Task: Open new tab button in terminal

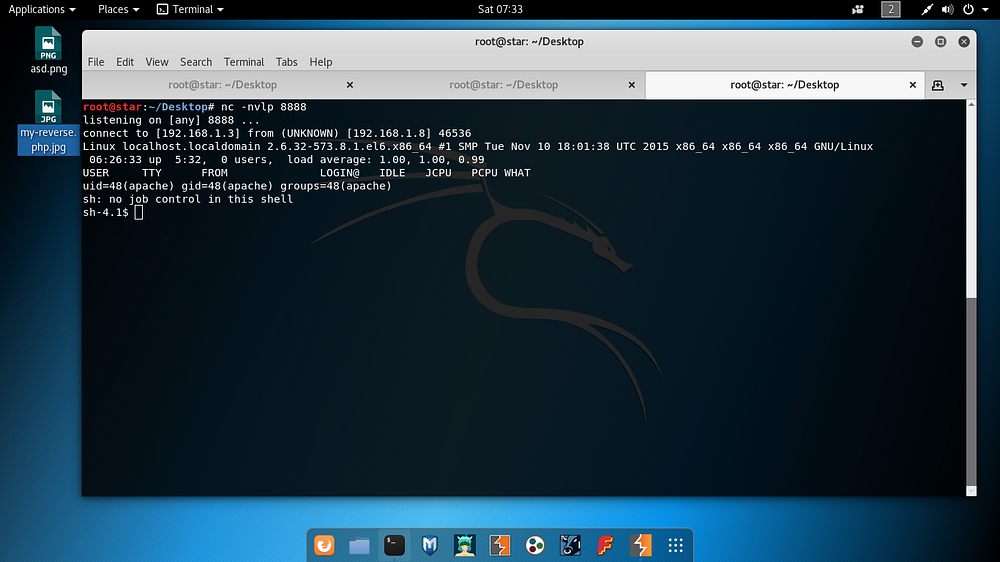Action: point(938,85)
